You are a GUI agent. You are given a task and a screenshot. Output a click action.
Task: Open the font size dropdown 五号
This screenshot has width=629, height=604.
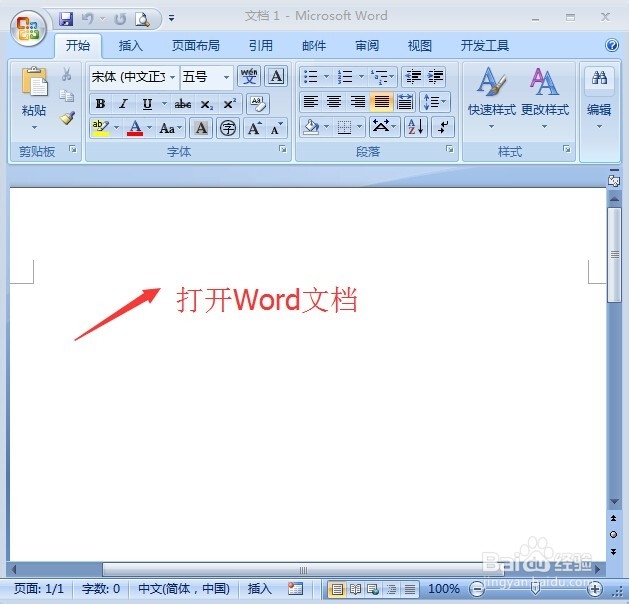point(226,77)
